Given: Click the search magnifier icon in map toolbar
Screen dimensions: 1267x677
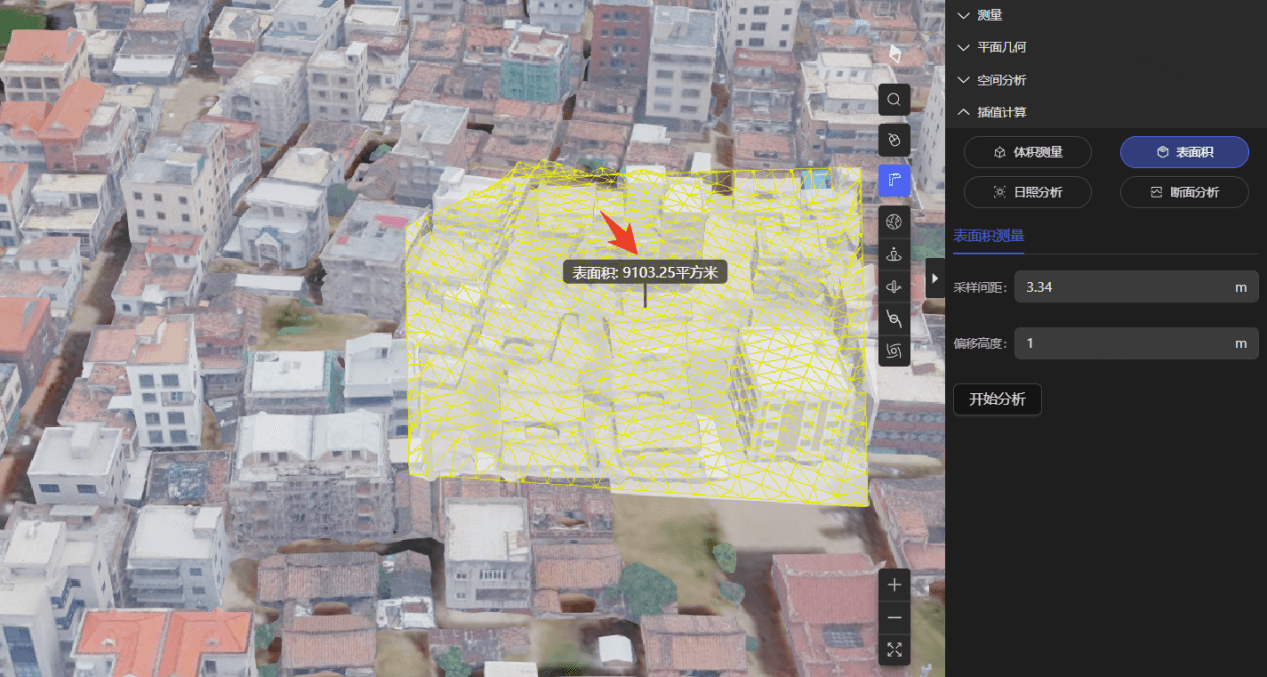Looking at the screenshot, I should (894, 100).
